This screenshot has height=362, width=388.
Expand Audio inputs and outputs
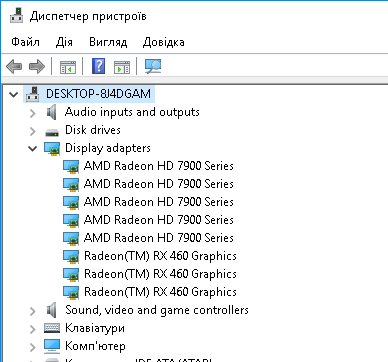(x=32, y=113)
